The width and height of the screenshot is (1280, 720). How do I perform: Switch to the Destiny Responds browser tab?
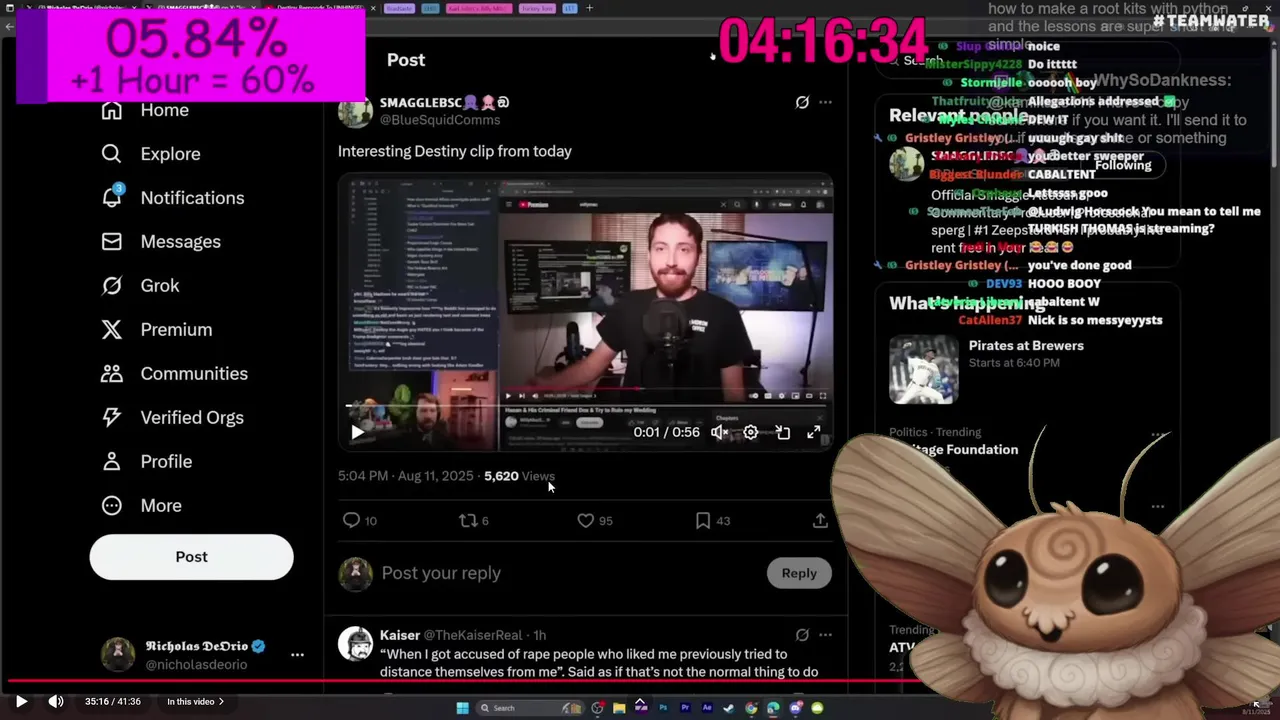point(318,8)
